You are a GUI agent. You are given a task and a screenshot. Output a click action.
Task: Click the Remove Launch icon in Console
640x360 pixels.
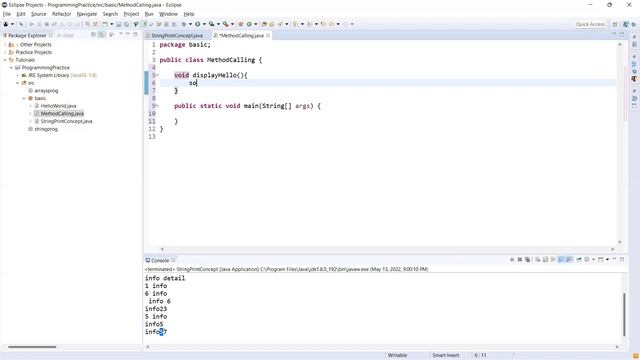[520, 259]
